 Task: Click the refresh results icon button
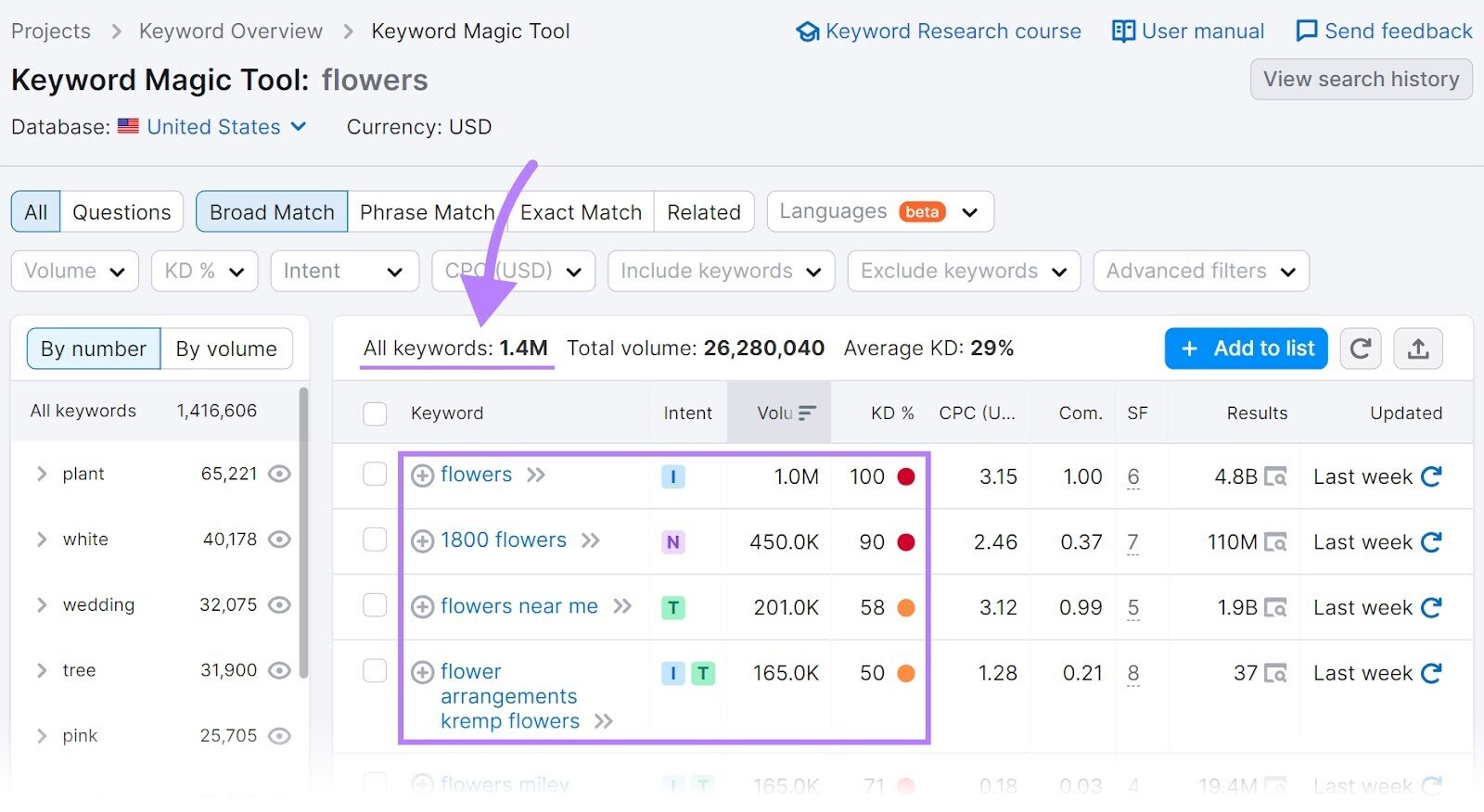coord(1360,349)
